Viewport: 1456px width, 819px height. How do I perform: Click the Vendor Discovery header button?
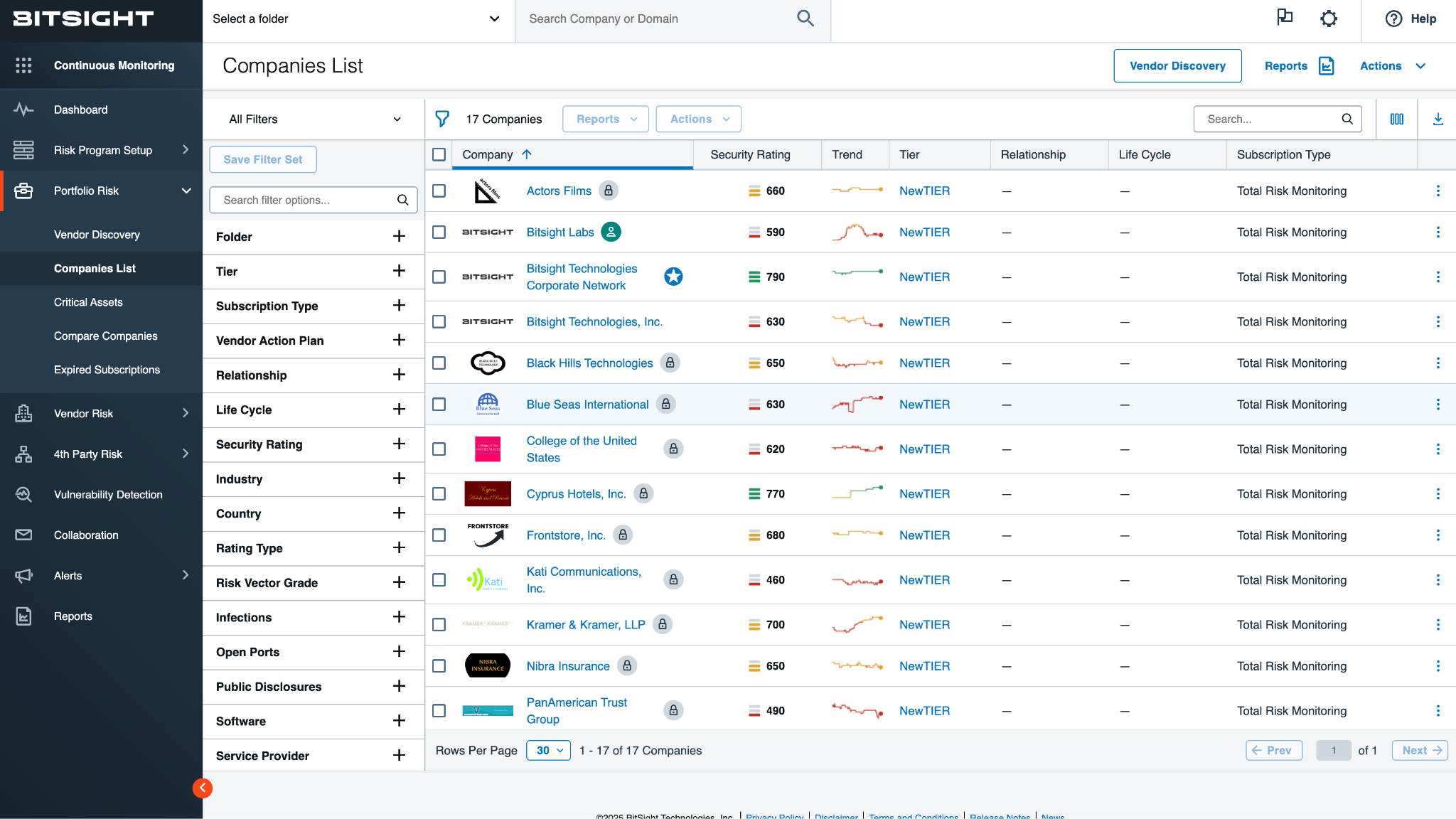(1177, 65)
